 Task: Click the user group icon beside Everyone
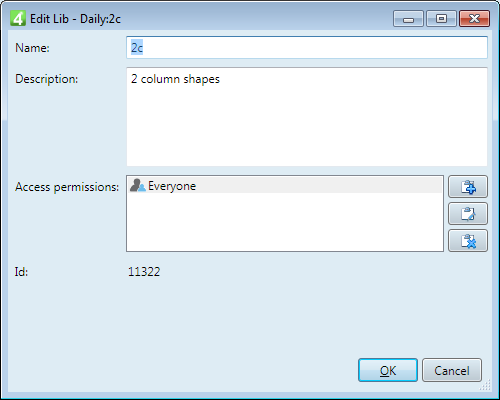pyautogui.click(x=137, y=185)
